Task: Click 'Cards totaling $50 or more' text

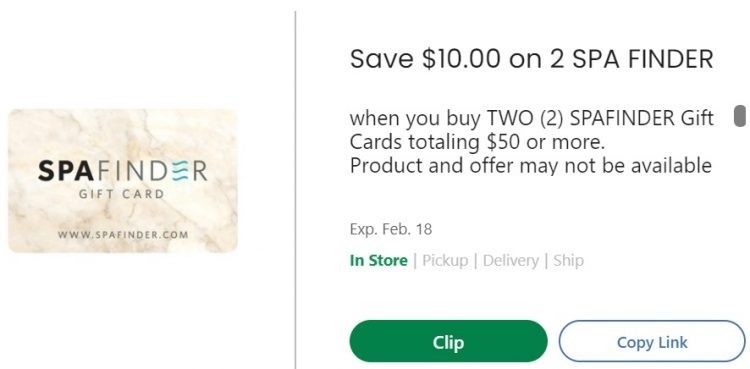Action: click(x=477, y=142)
